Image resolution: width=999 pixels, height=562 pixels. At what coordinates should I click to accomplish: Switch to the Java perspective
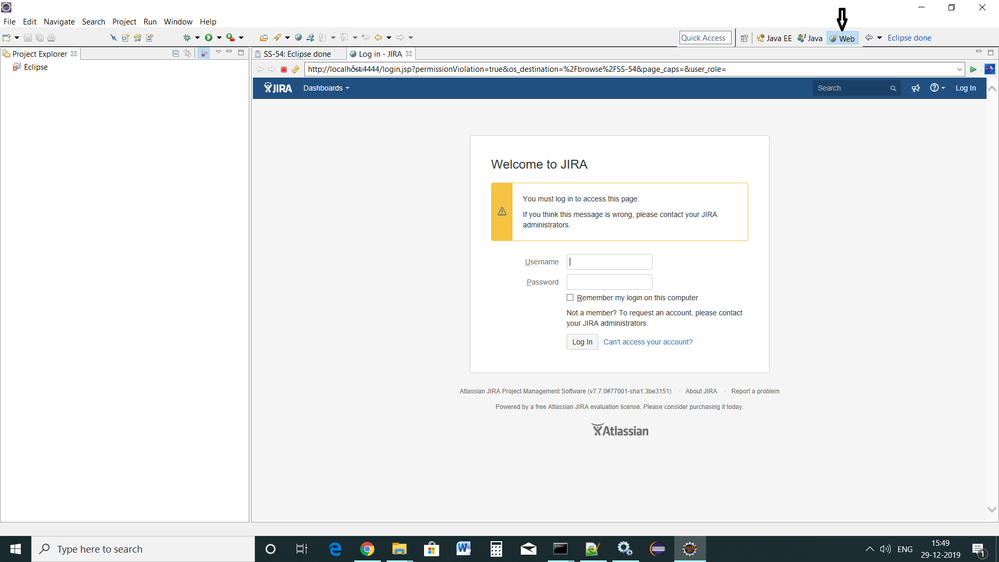(810, 38)
